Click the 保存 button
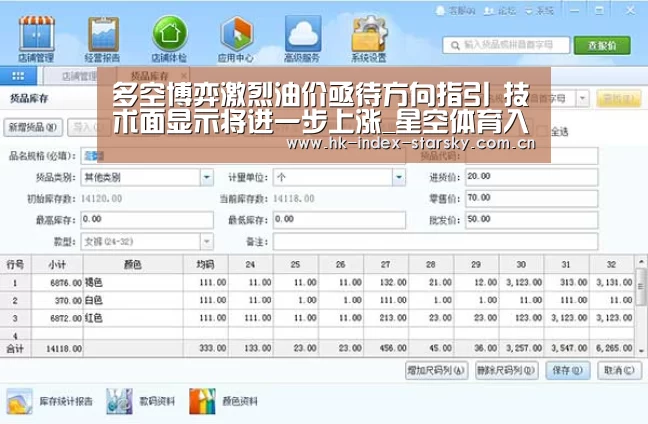The width and height of the screenshot is (648, 424). point(568,370)
